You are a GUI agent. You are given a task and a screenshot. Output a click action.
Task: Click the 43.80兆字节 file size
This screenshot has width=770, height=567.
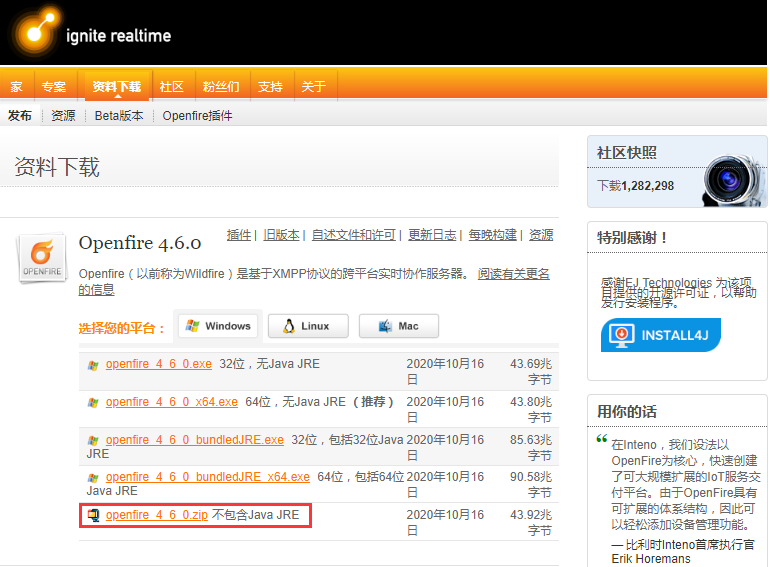pyautogui.click(x=531, y=409)
